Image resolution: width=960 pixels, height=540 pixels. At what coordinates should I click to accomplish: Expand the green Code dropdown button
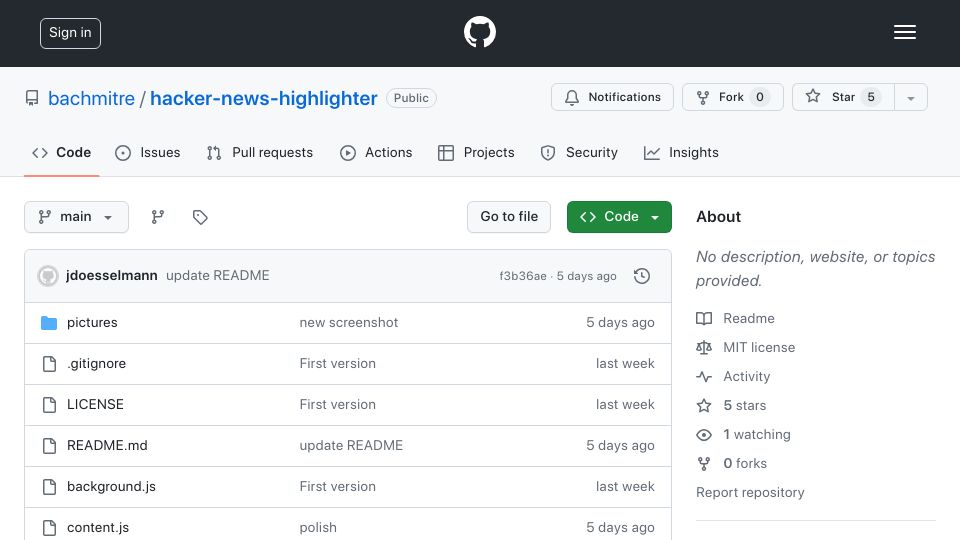click(619, 217)
